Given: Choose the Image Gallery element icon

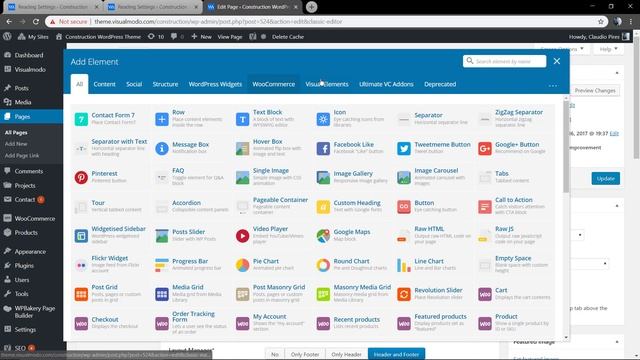Looking at the screenshot, I should tap(323, 178).
